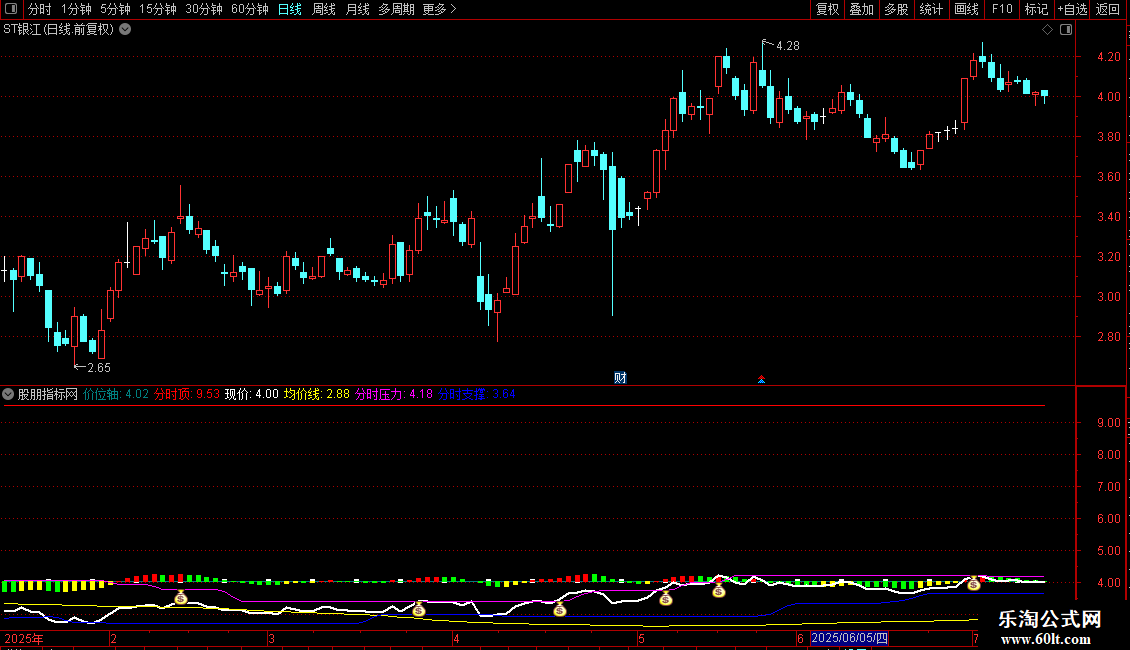Expand the 股朋指标网 indicator dropdown
This screenshot has height=650, width=1130.
tap(8, 394)
